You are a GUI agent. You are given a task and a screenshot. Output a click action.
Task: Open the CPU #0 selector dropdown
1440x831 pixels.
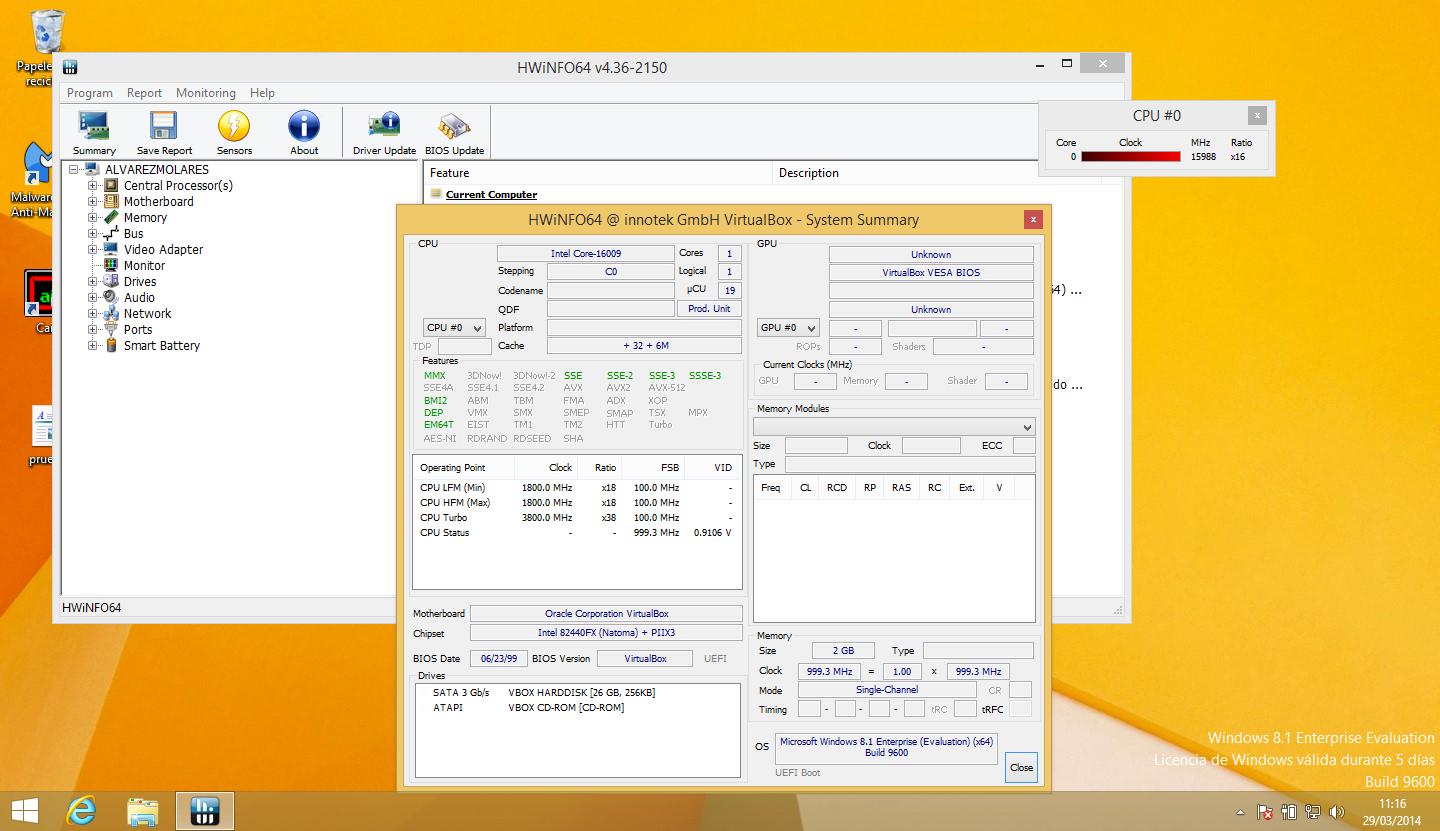tap(455, 328)
